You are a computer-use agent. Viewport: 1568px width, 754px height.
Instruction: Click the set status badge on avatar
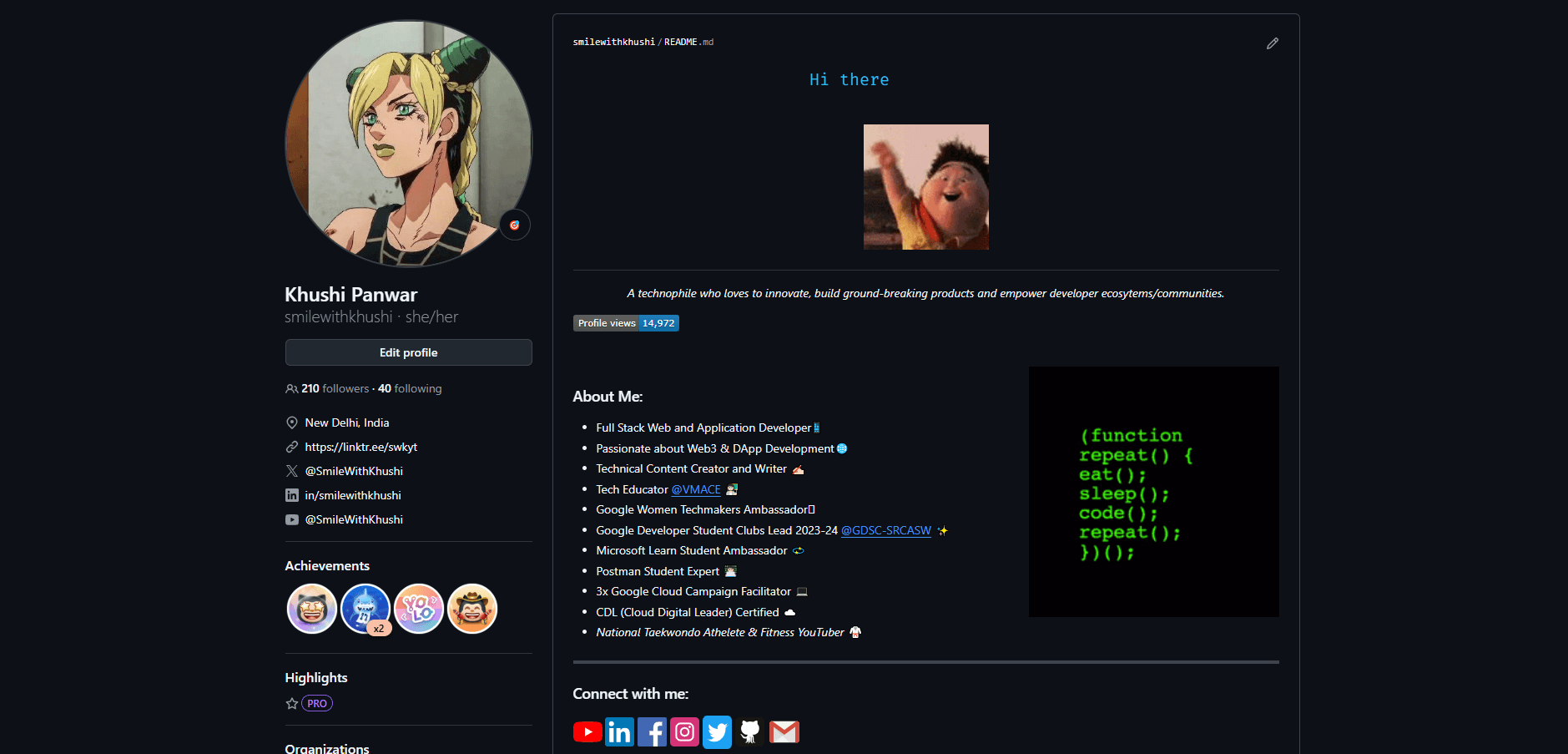pyautogui.click(x=515, y=225)
